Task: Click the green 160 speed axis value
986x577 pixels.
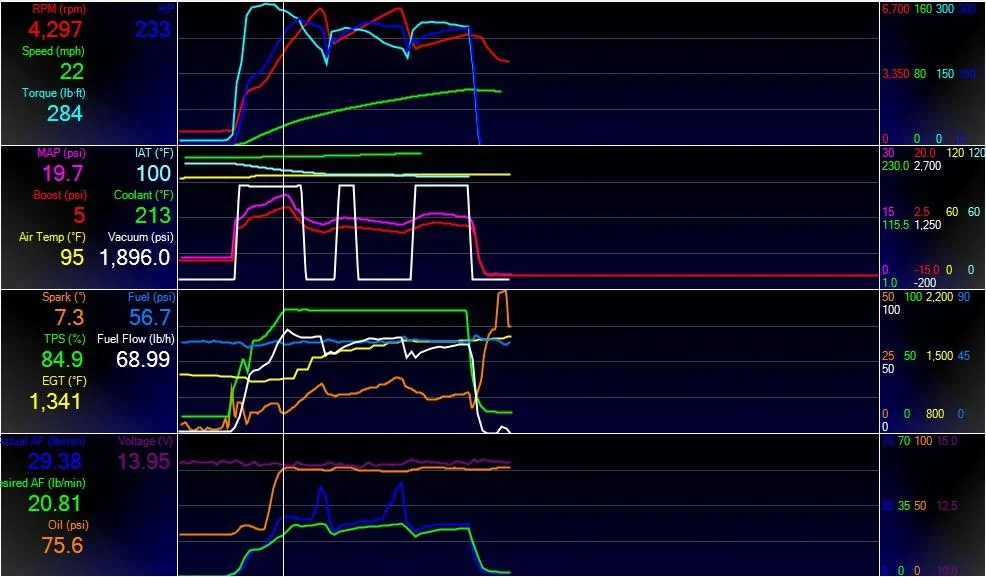Action: click(x=922, y=9)
